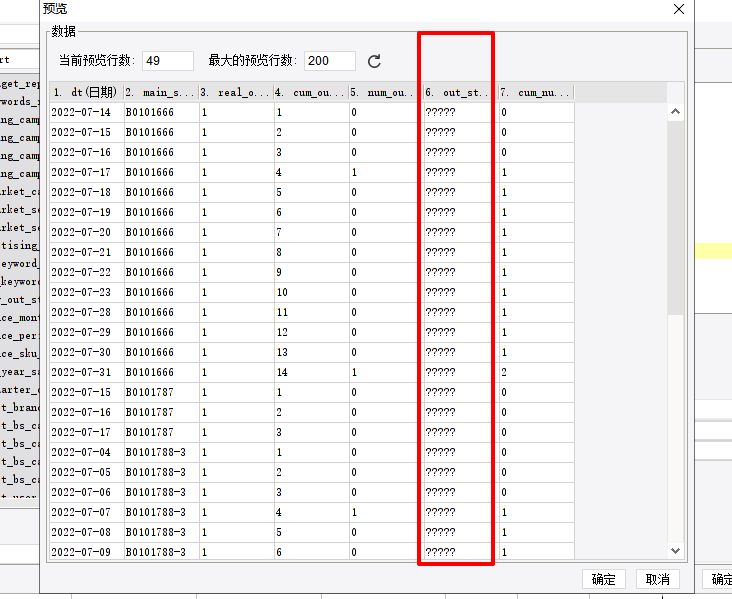
Task: Click the 当前预览行数 field showing 49
Action: tap(168, 61)
